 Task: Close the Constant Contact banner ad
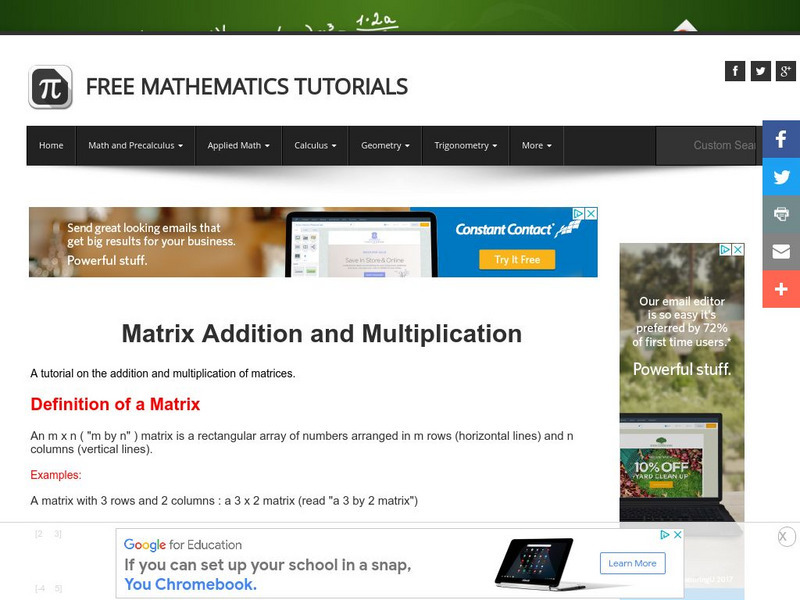point(591,213)
